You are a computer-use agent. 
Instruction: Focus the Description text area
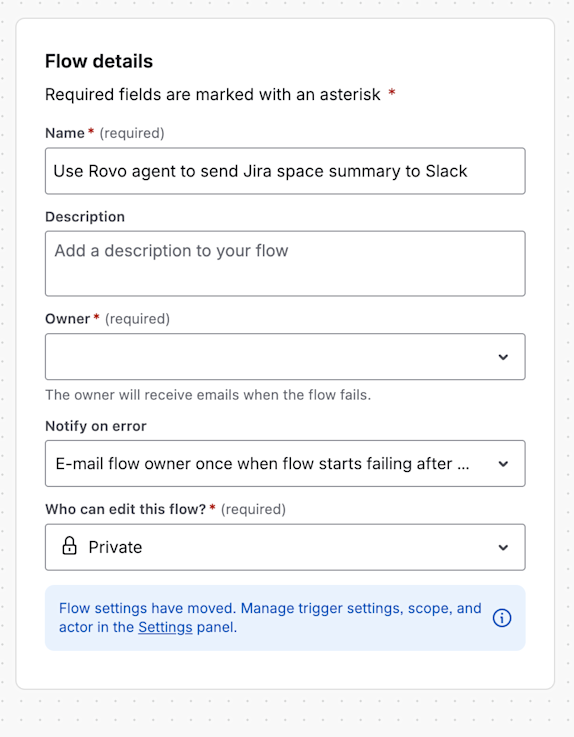pyautogui.click(x=285, y=264)
